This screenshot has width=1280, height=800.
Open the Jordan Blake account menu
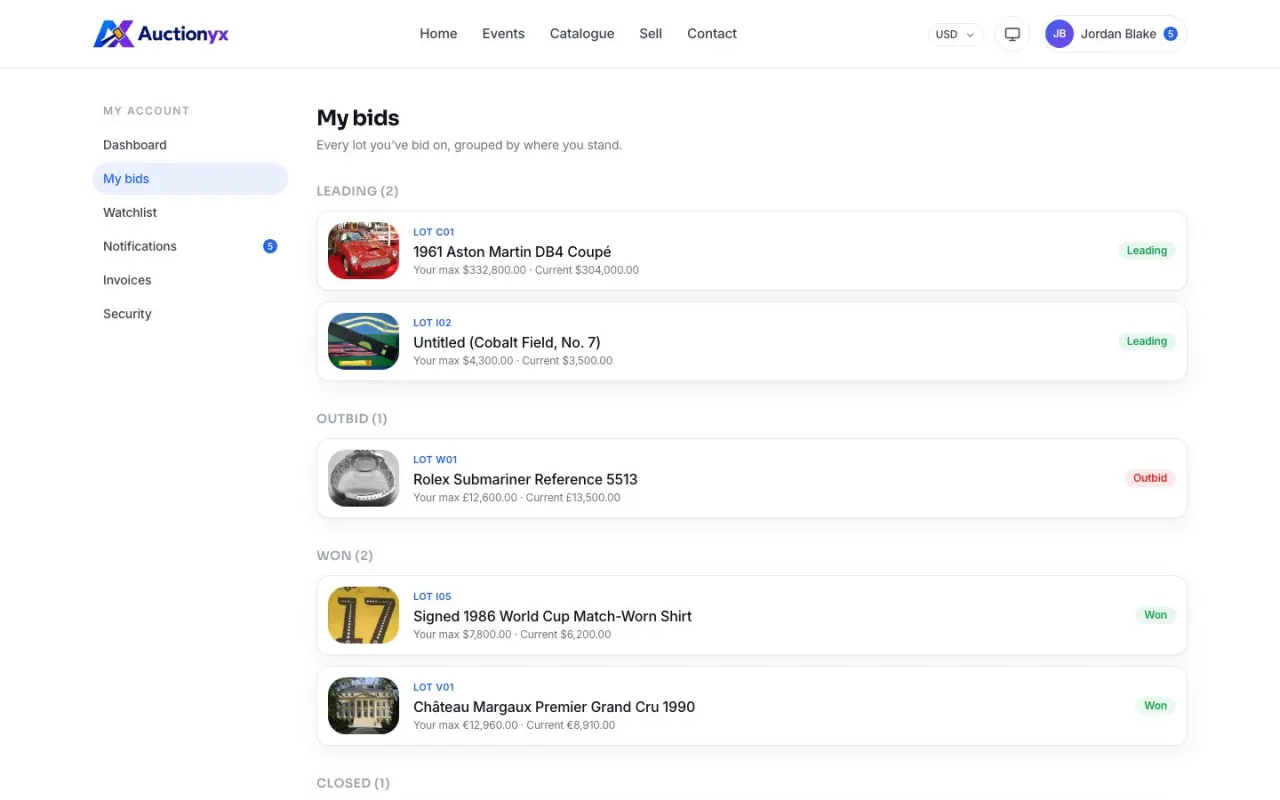coord(1114,34)
